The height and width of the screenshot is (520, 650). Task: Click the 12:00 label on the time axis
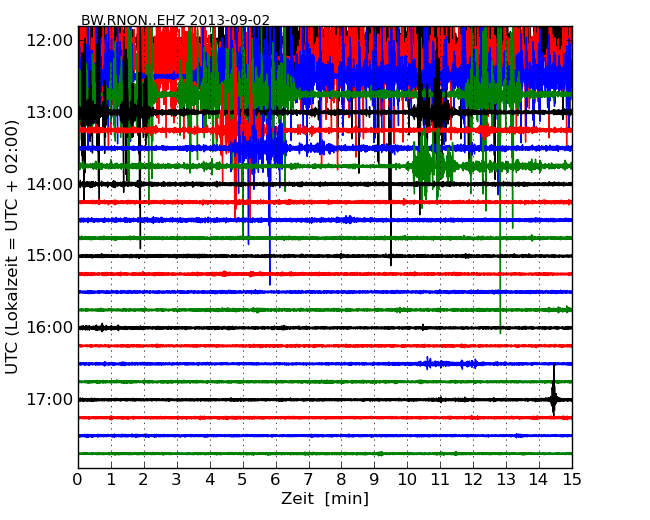point(50,41)
